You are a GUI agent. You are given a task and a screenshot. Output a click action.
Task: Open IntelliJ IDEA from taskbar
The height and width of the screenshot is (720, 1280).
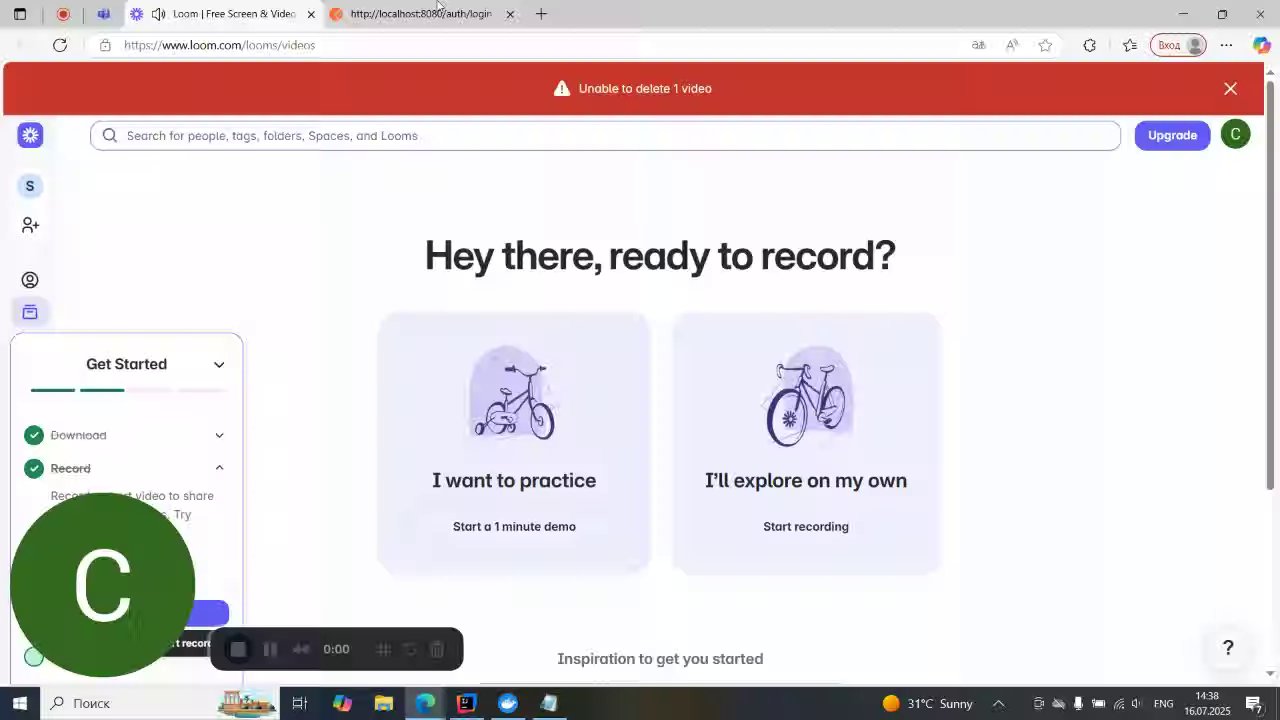click(x=466, y=703)
